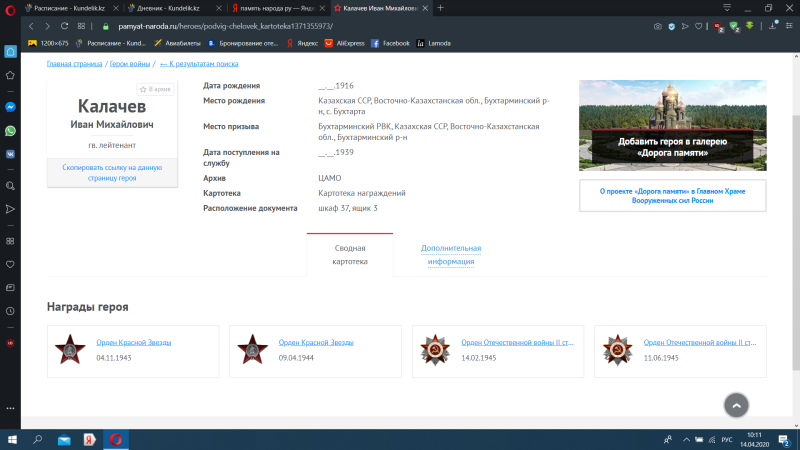This screenshot has height=450, width=800.
Task: Click the Order of the Red Star icon dated 04.11.1943
Action: (70, 349)
